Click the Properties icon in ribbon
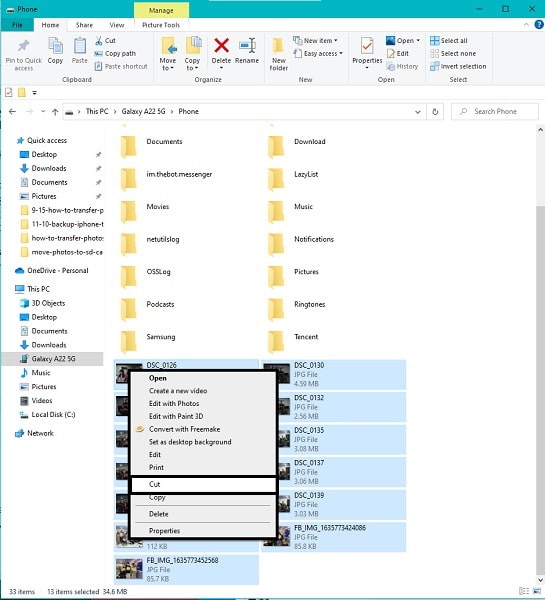Screen dimensions: 545x600 click(x=367, y=46)
